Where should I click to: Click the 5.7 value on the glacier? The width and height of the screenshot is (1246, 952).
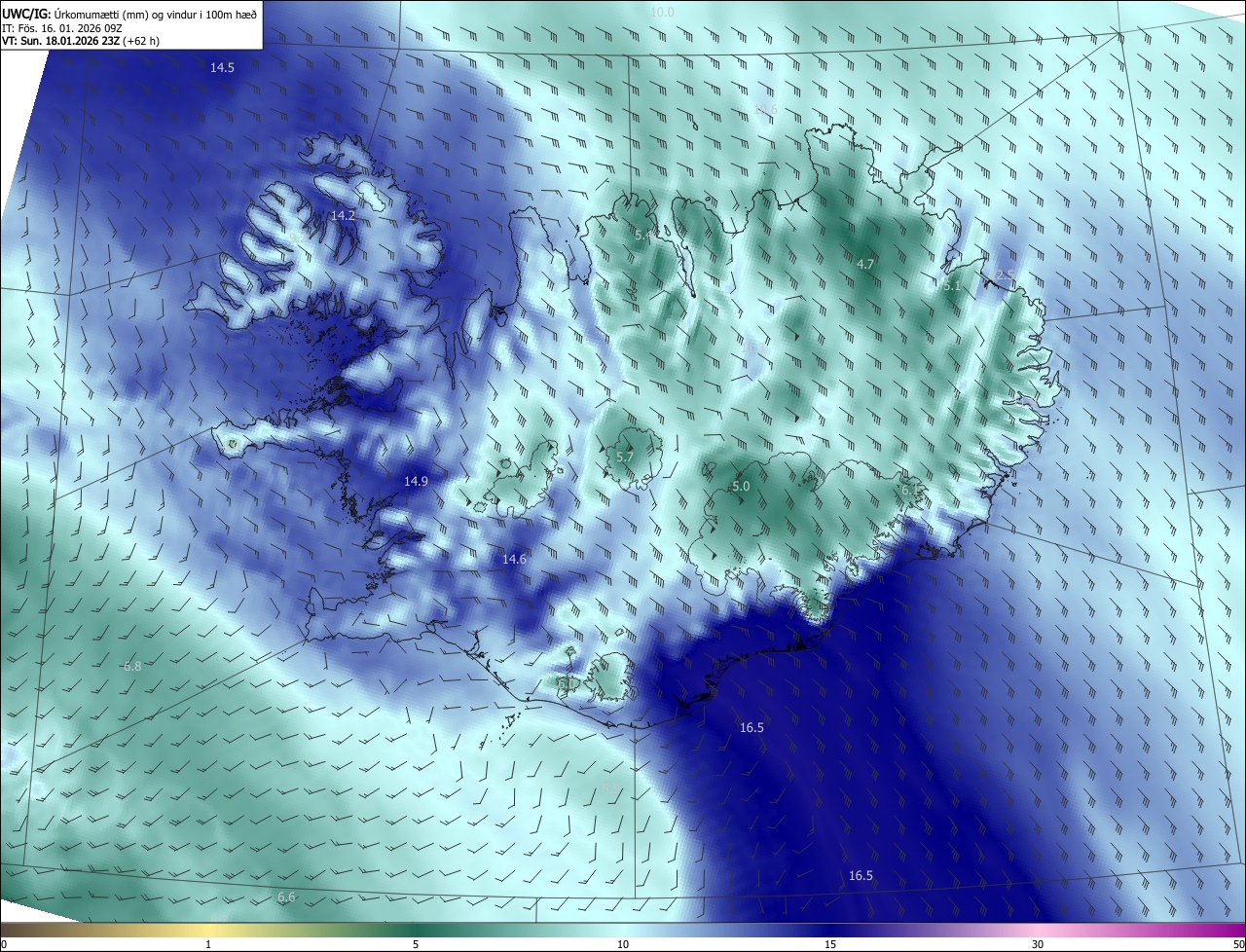[625, 456]
